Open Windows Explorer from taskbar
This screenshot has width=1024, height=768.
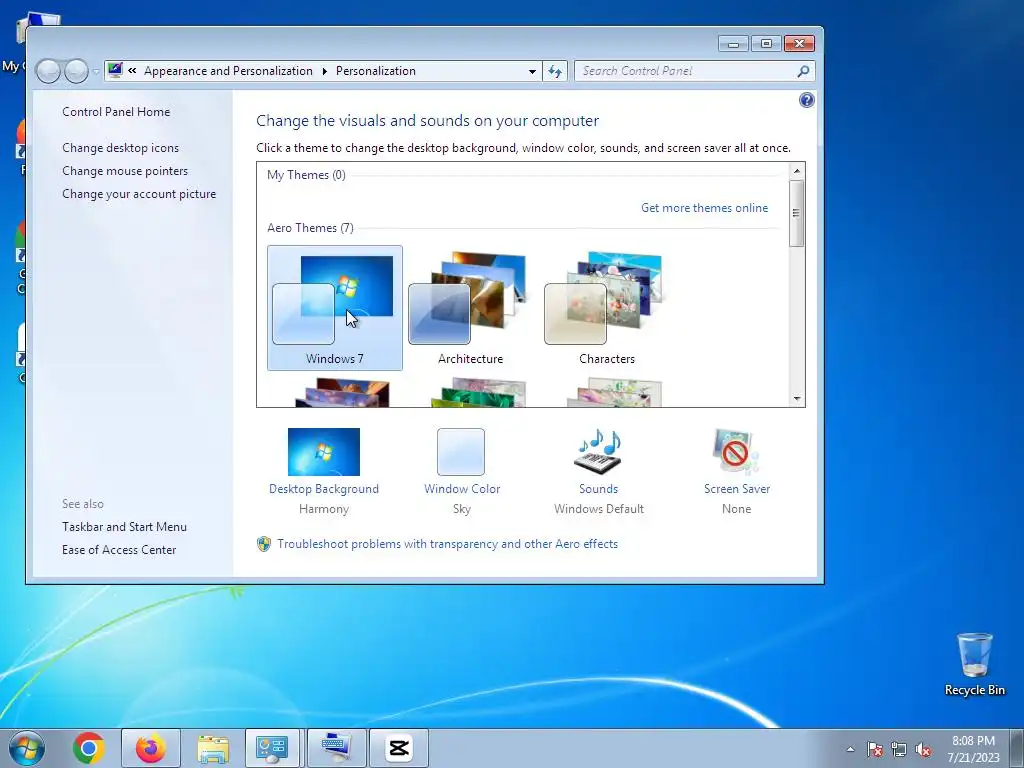pos(213,748)
